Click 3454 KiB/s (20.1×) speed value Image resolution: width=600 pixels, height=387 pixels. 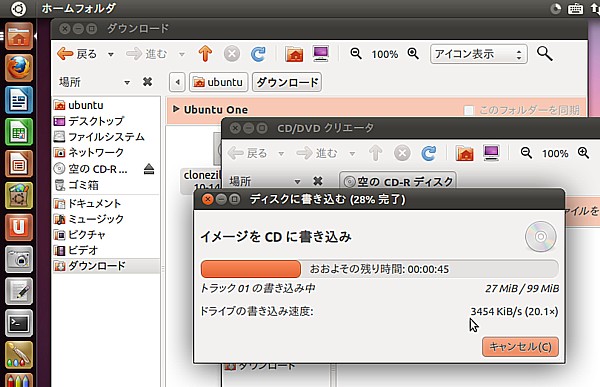click(x=514, y=311)
